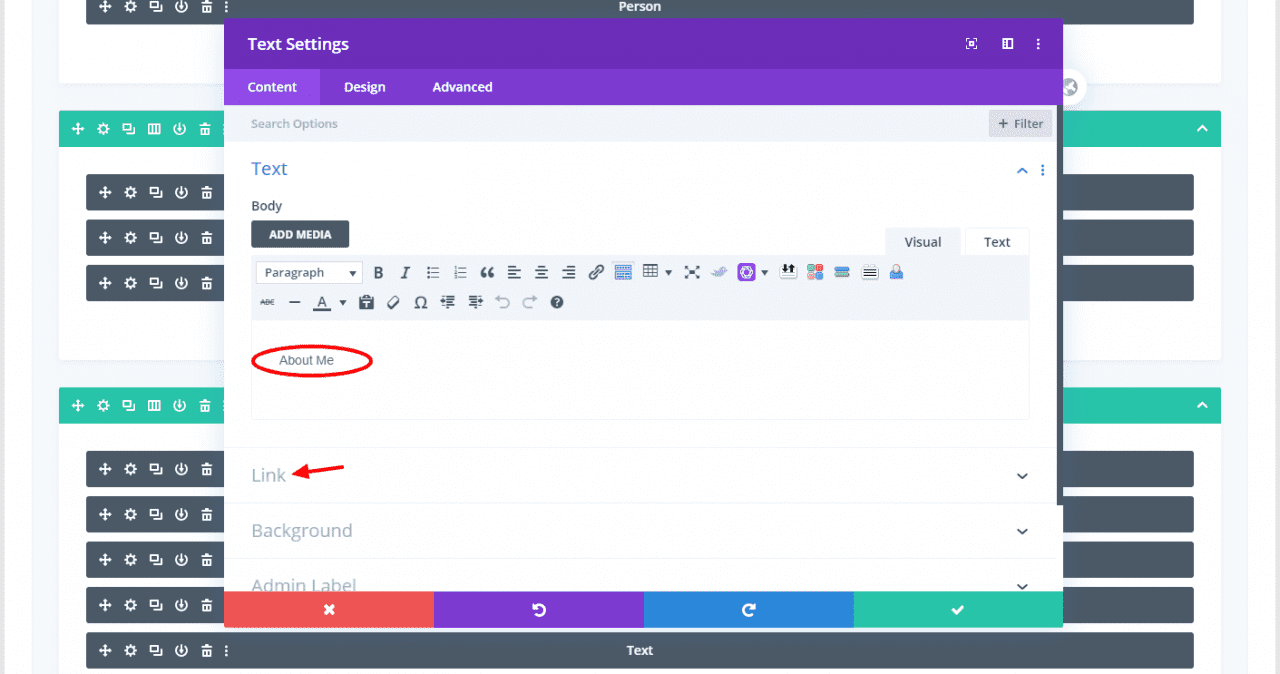Open the Paragraph style dropdown

(x=308, y=271)
